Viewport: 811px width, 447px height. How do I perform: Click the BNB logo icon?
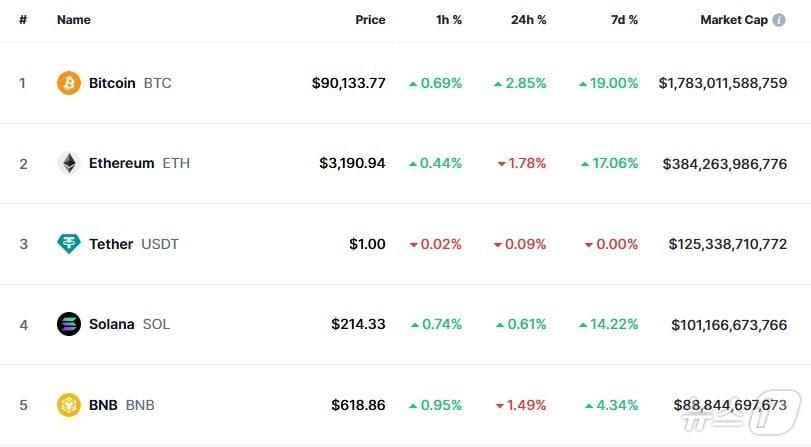point(69,405)
